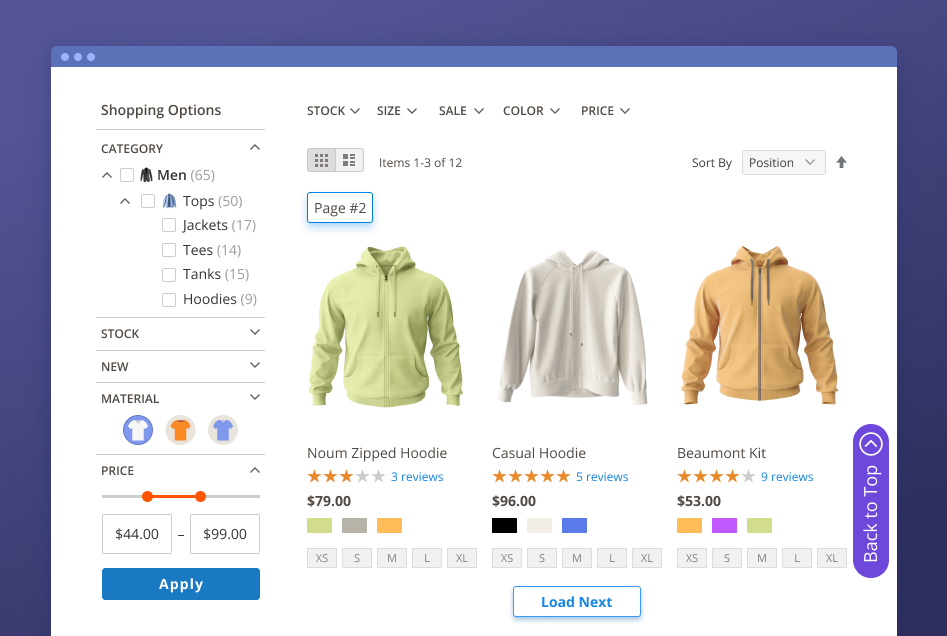Toggle sort direction arrow
The height and width of the screenshot is (636, 947).
(841, 163)
